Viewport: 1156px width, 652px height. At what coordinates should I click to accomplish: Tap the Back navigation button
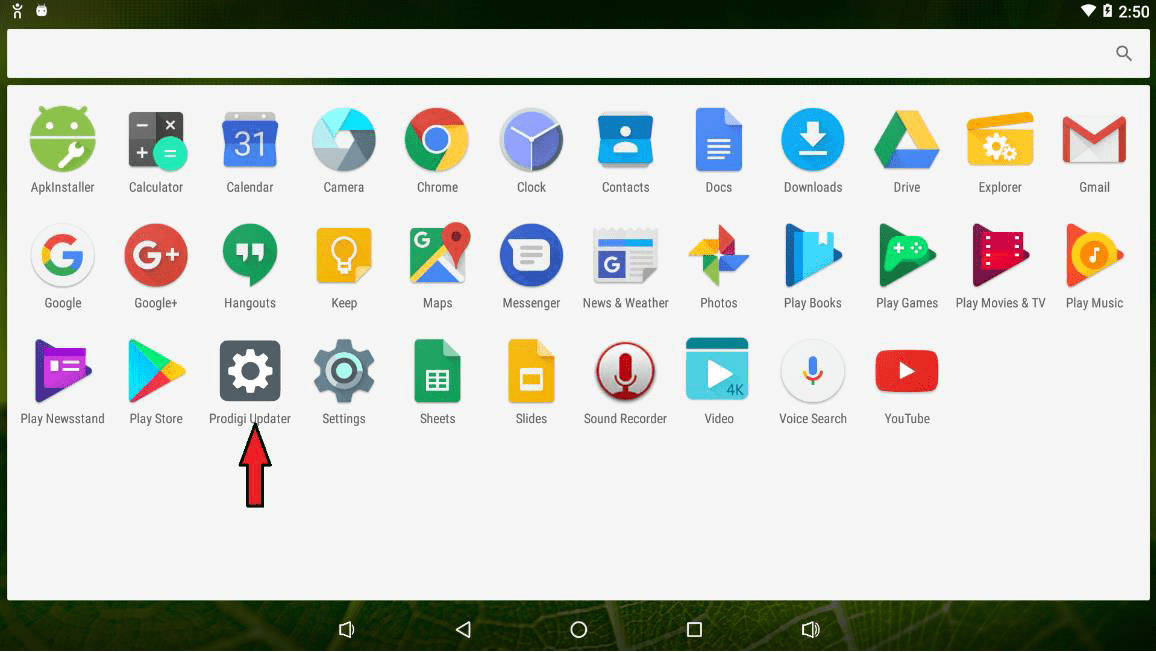pos(463,629)
